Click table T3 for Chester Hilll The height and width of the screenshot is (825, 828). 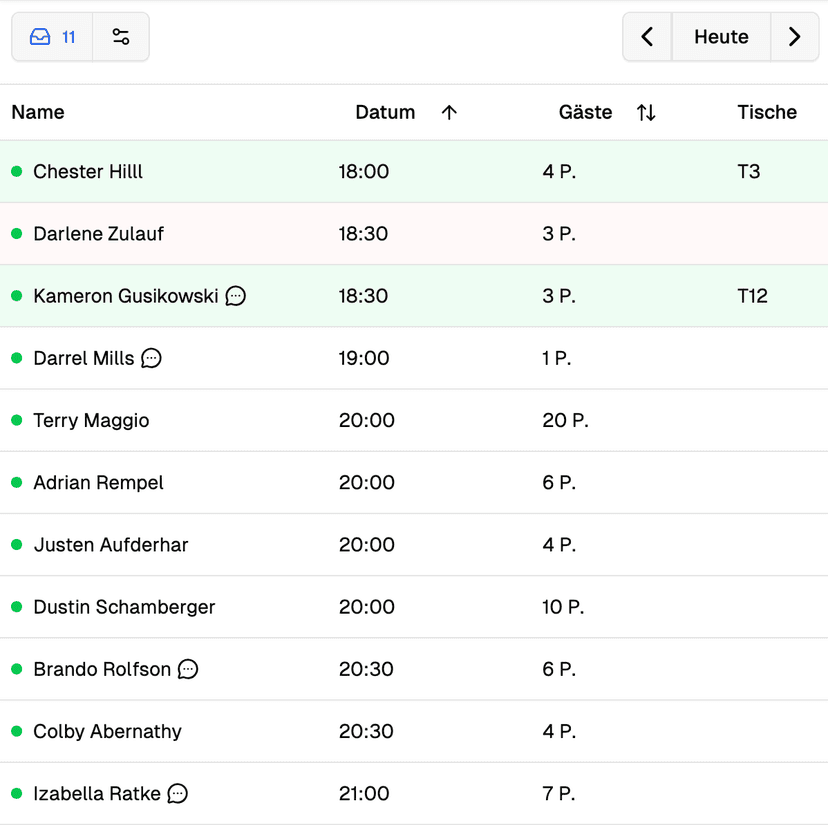[748, 172]
